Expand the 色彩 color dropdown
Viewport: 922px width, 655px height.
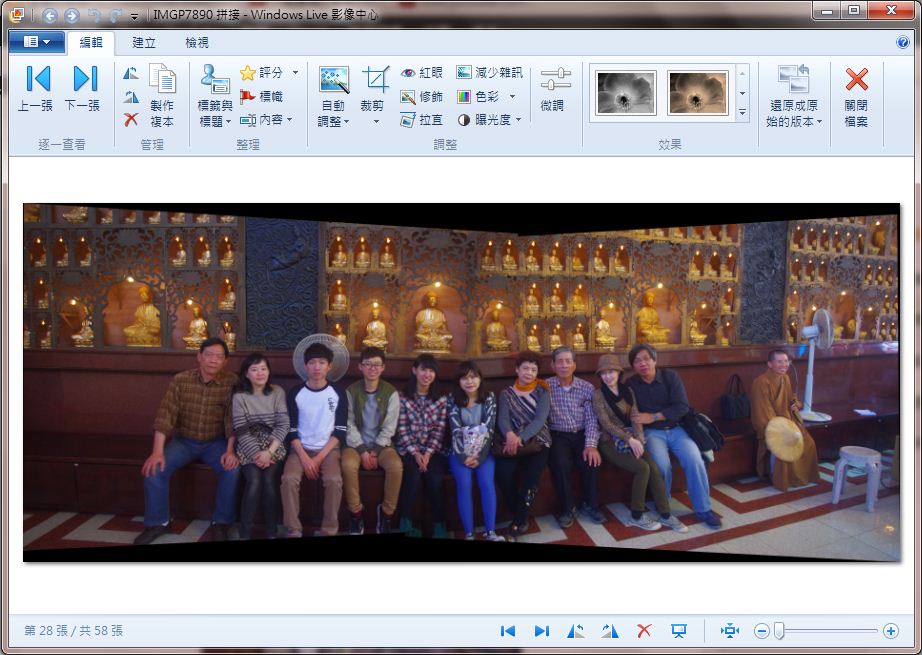(x=512, y=96)
